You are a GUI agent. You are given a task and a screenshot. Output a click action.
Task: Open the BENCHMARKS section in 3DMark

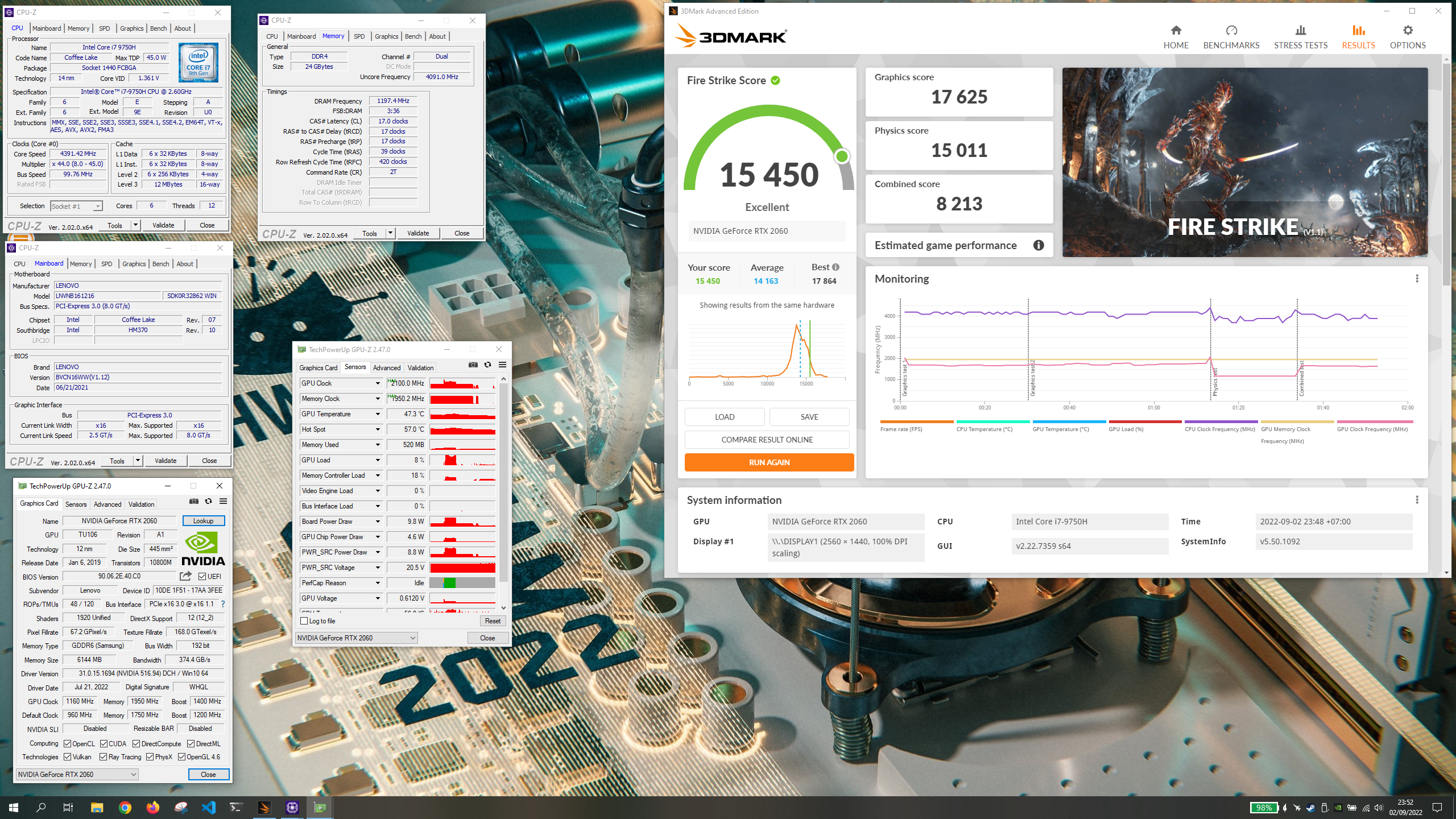[x=1231, y=37]
